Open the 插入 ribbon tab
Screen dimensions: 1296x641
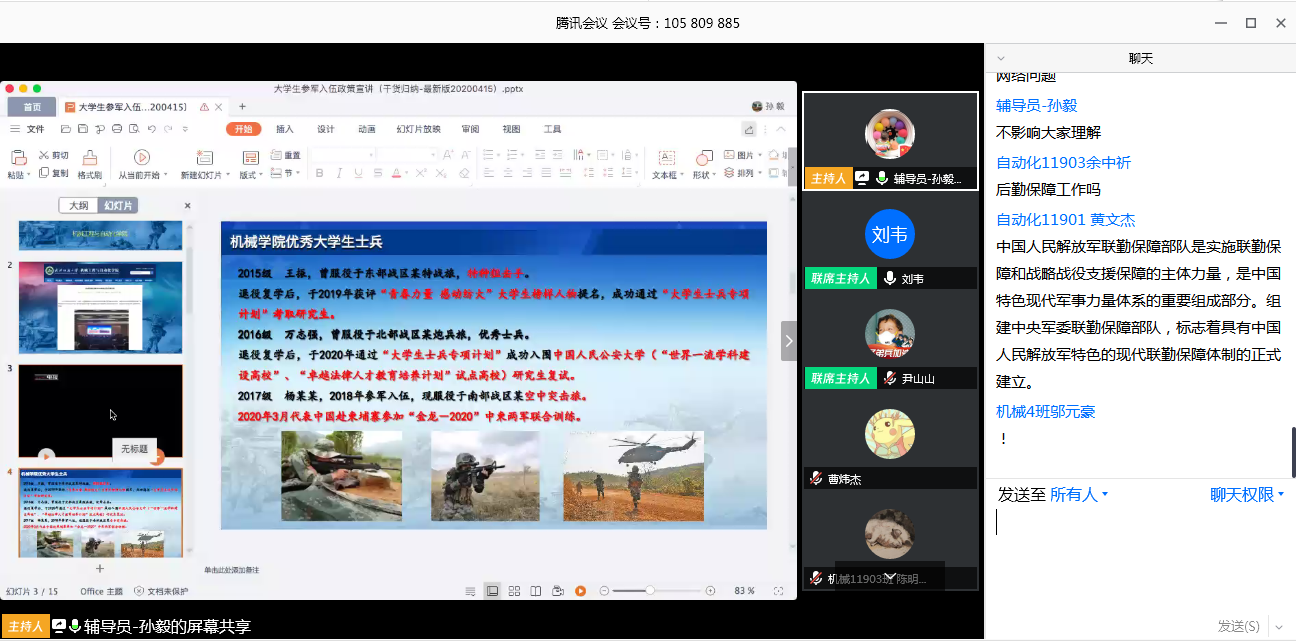(285, 129)
